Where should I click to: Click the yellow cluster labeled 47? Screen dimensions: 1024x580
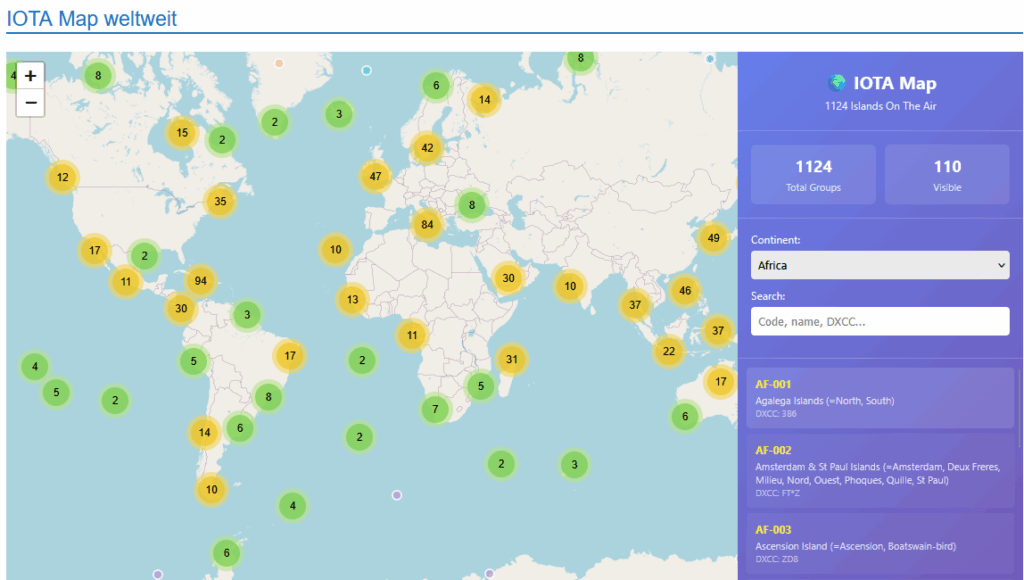[375, 176]
